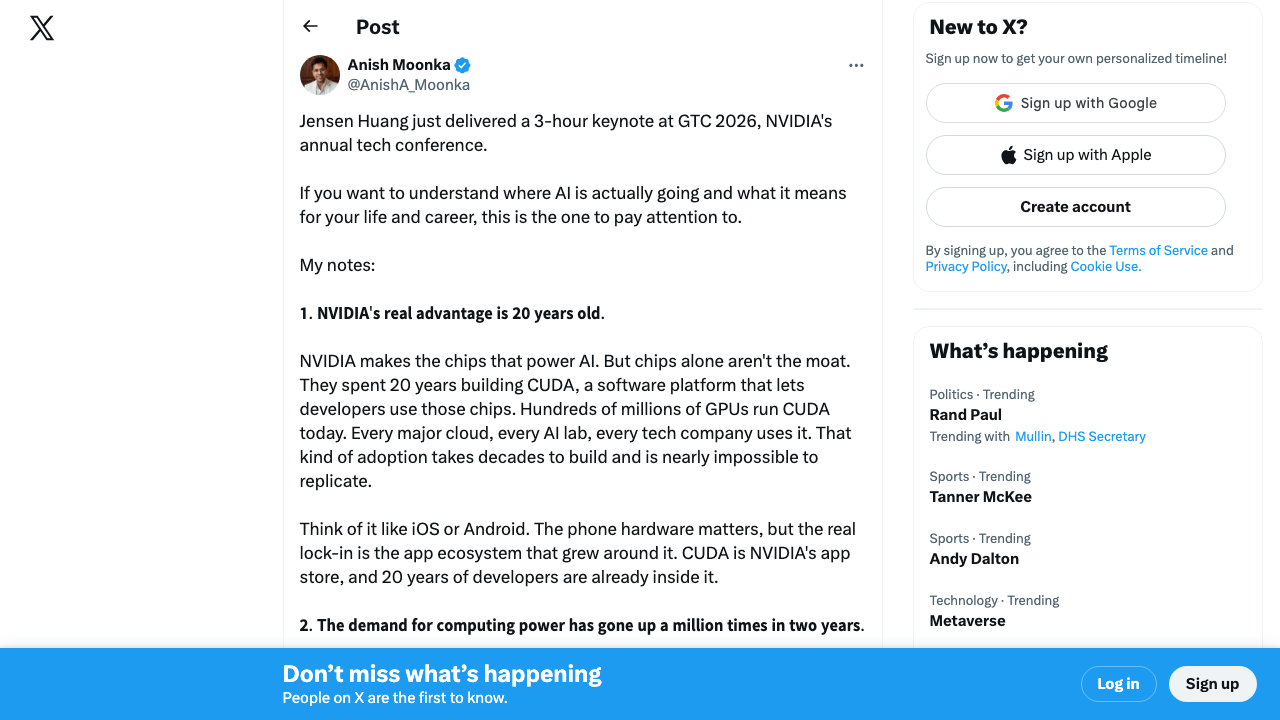Open the @AnishA_Moonka handle link
This screenshot has width=1280, height=720.
click(408, 85)
